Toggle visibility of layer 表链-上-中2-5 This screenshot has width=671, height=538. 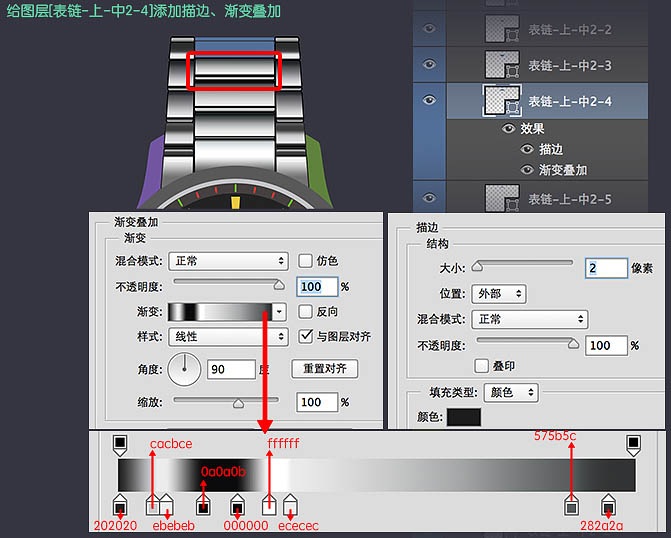pos(429,198)
